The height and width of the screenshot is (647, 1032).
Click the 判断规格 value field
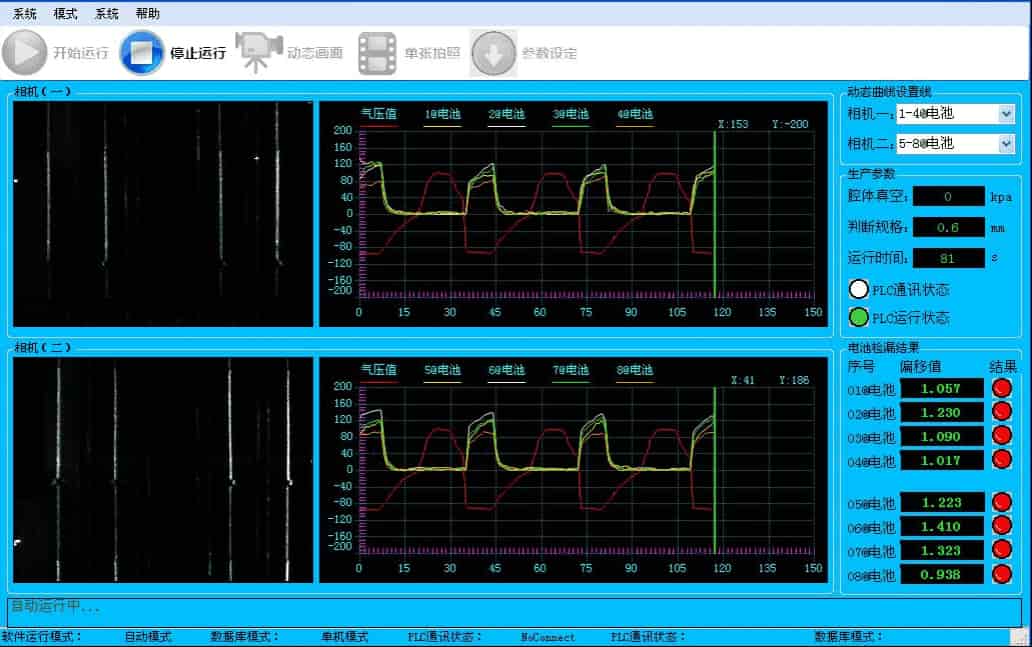948,227
